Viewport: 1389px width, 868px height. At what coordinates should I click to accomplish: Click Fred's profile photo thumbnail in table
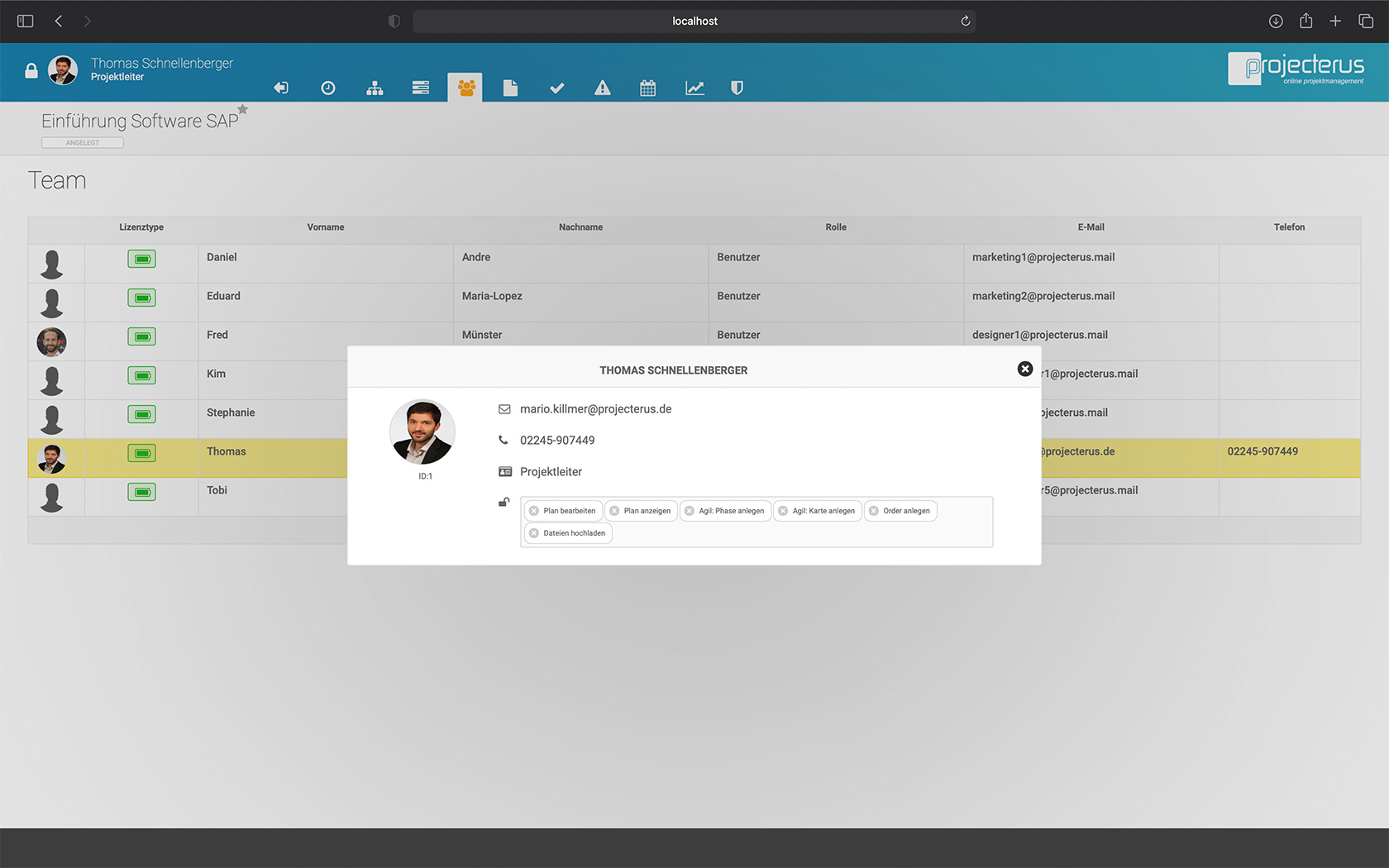click(51, 341)
